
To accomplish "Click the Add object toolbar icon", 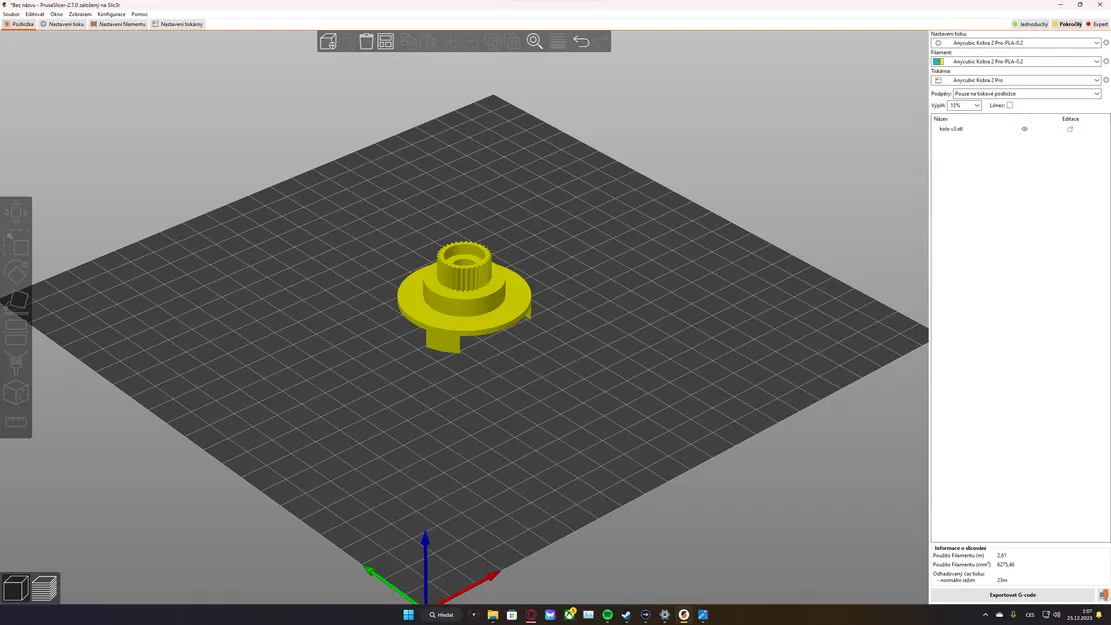I will click(328, 41).
